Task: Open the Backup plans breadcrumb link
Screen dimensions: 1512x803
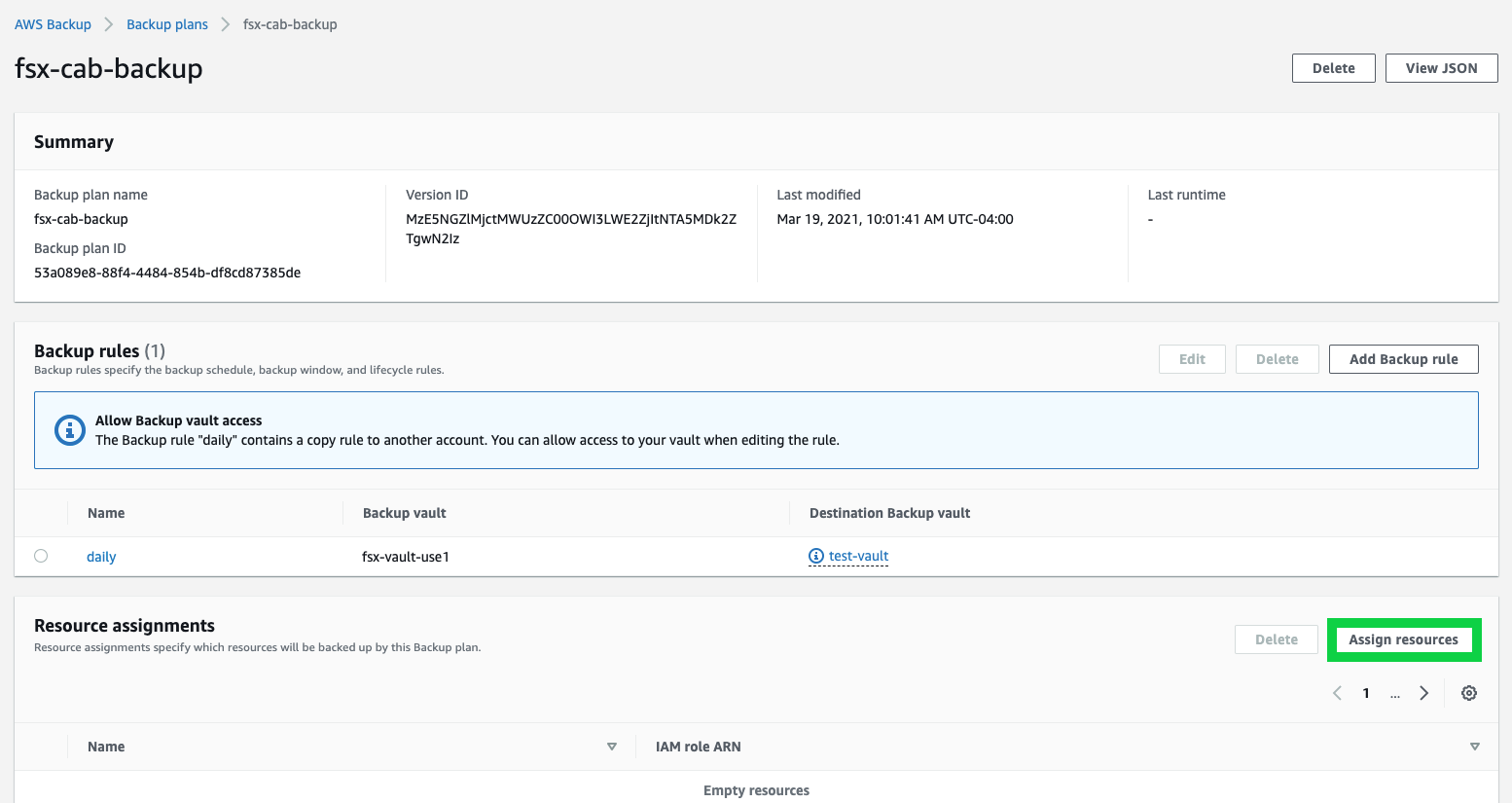Action: (166, 23)
